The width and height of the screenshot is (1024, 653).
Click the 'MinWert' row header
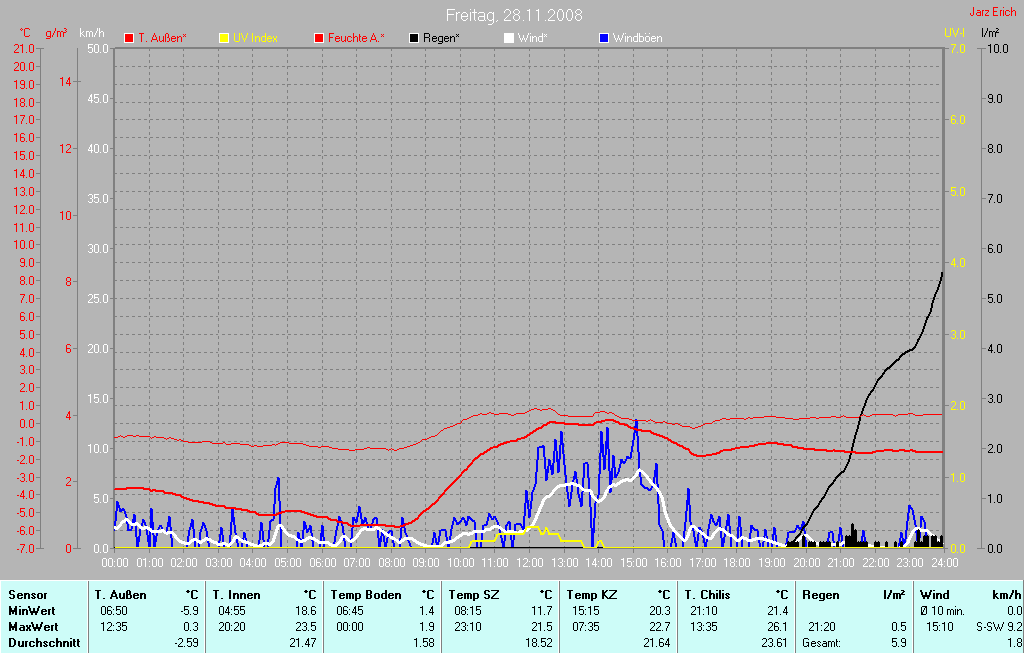pyautogui.click(x=32, y=611)
